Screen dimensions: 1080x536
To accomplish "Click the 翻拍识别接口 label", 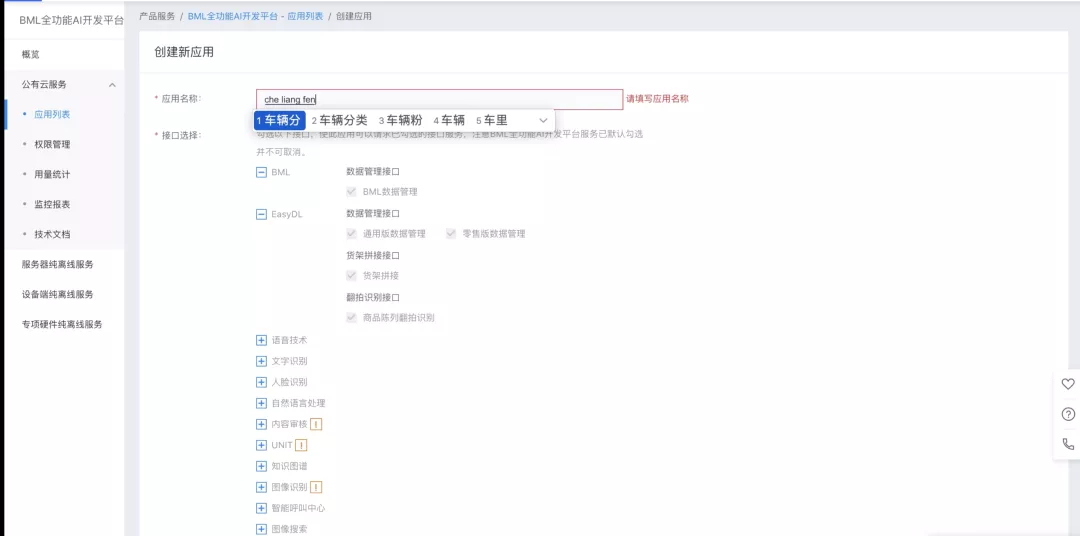I will (373, 298).
